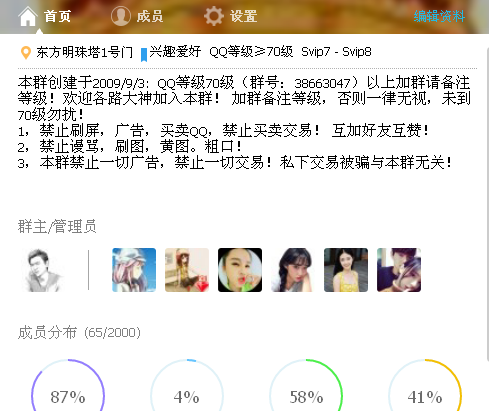Open the braided-hair girl admin avatar

click(x=293, y=270)
